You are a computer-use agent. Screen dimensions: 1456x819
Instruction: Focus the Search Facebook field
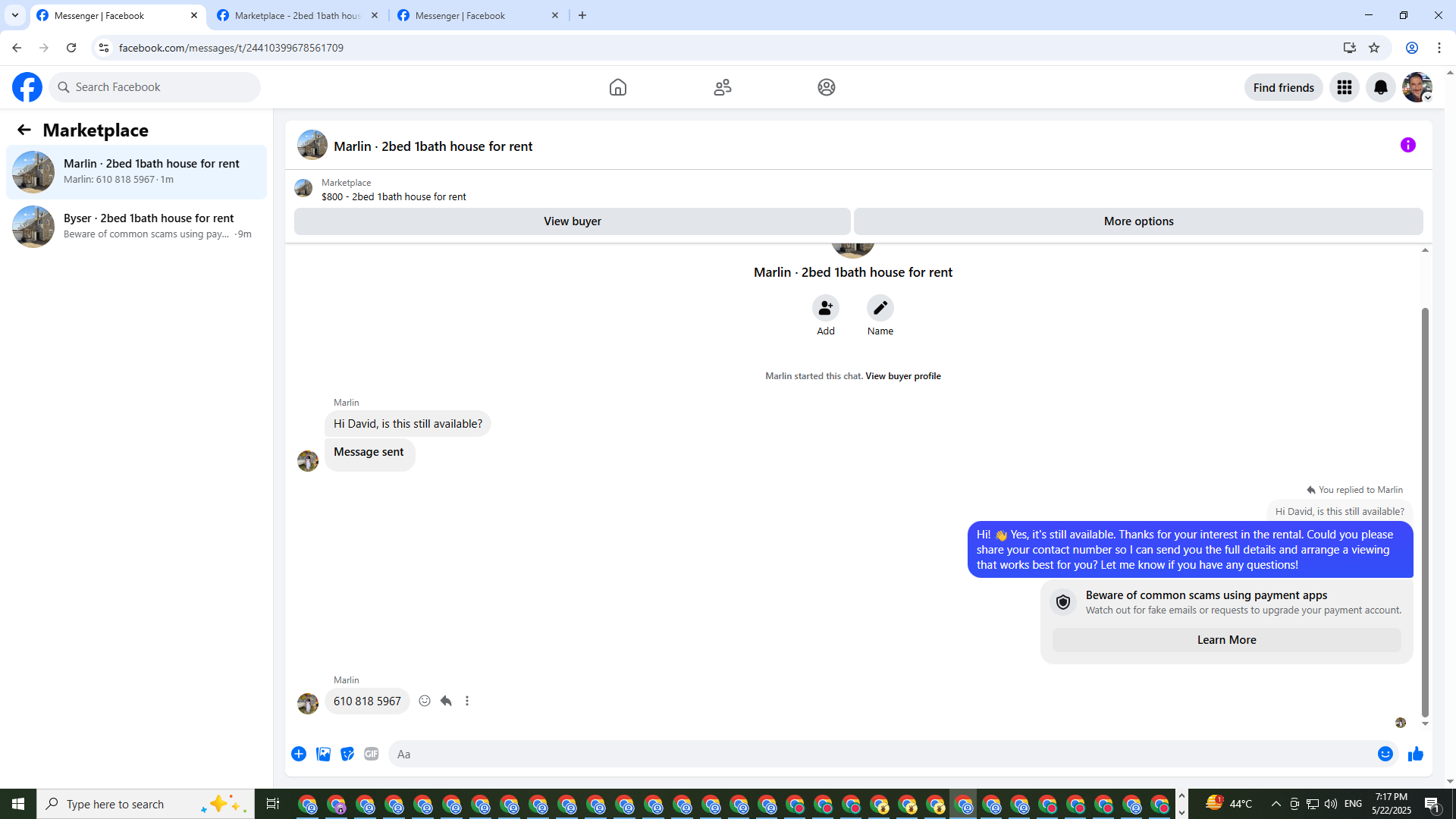point(155,87)
